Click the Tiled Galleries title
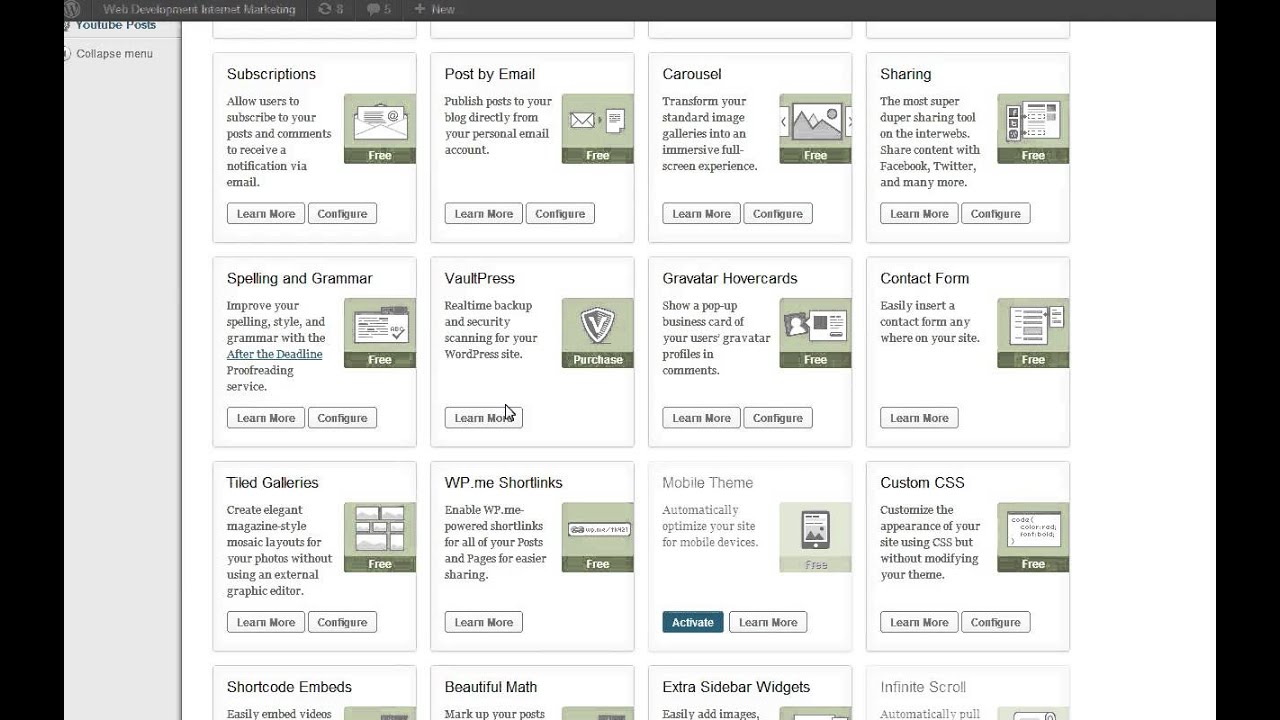Screen dimensions: 1280x720 [x=273, y=482]
